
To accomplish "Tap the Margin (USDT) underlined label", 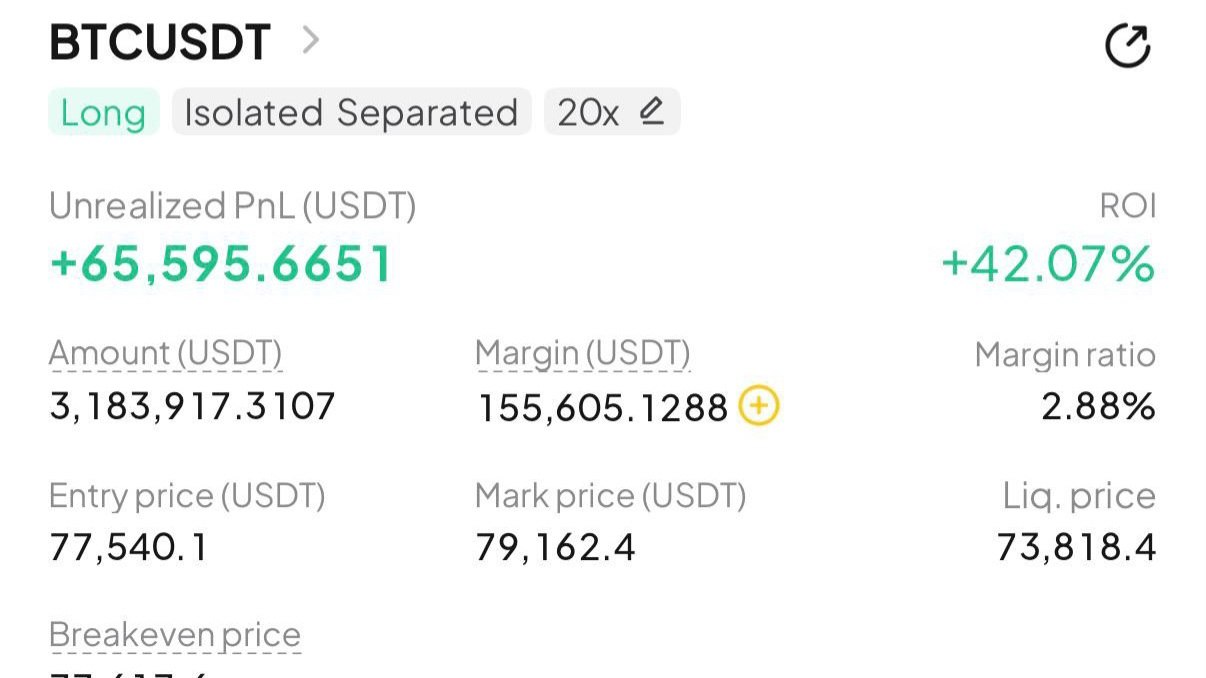I will click(x=583, y=354).
